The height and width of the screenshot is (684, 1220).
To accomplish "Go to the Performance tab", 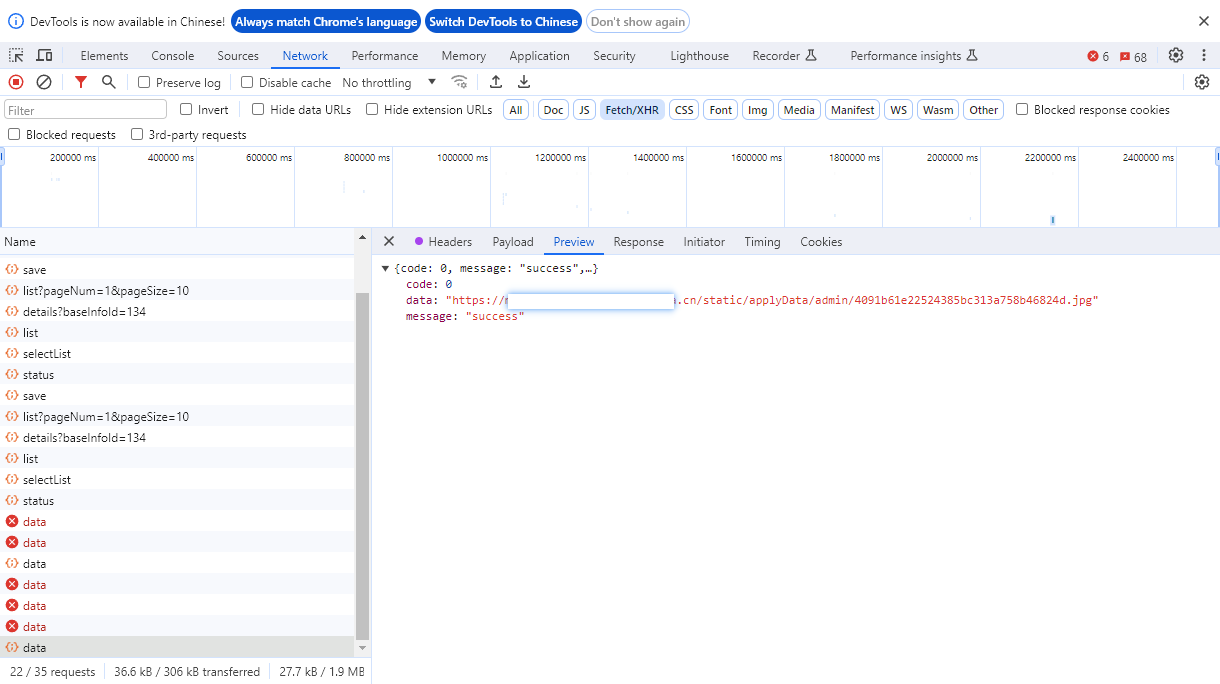I will 385,56.
